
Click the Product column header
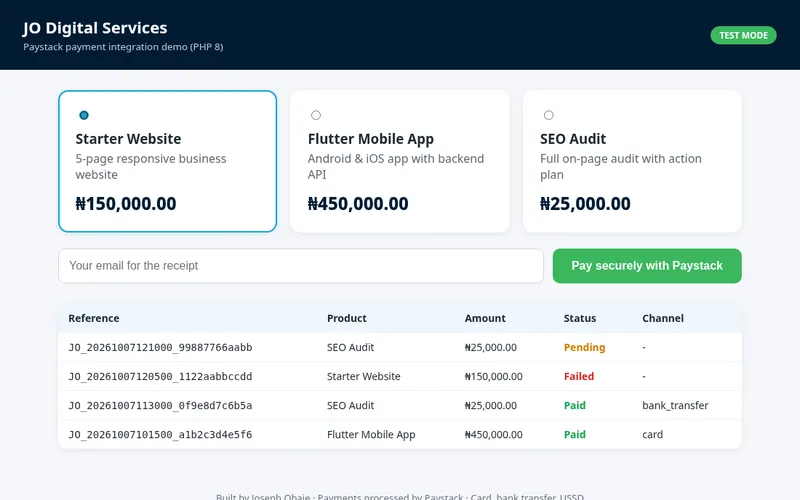[346, 318]
